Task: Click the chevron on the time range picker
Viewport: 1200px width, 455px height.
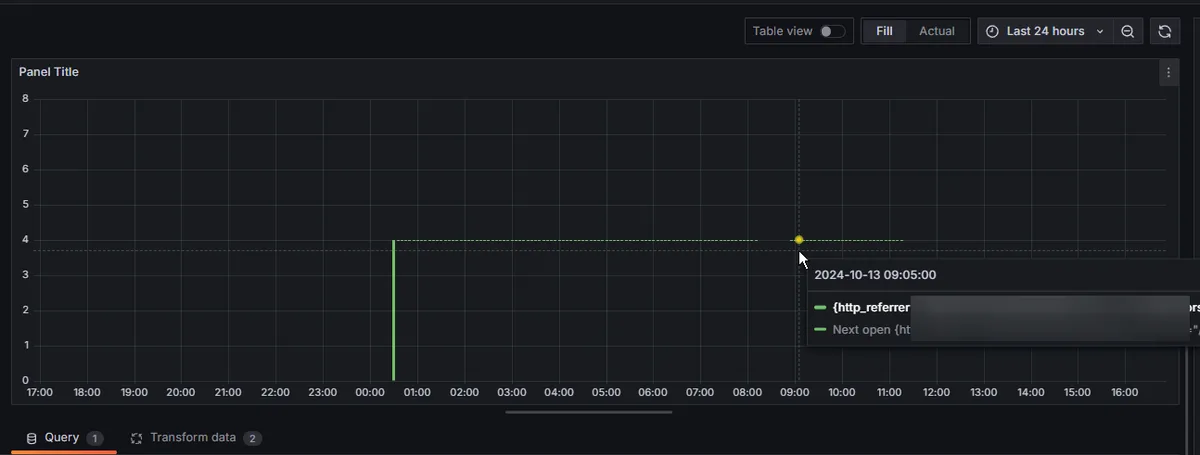Action: pos(1100,31)
